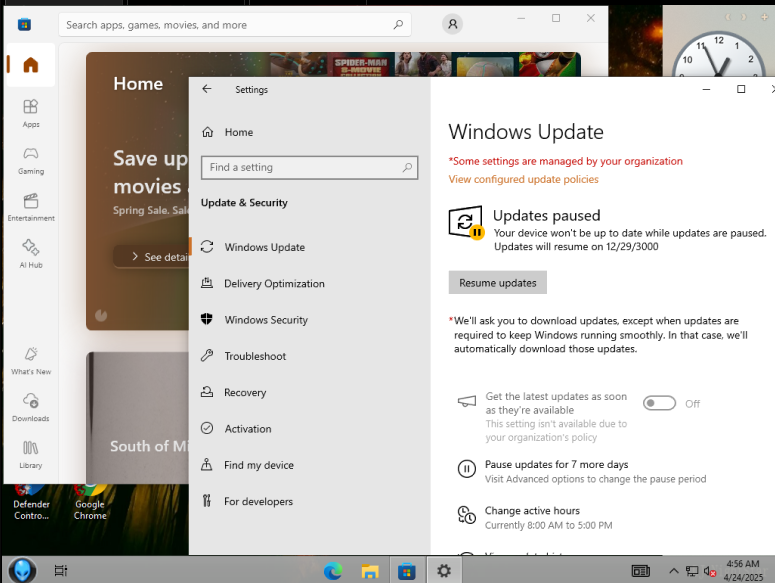Open Store Library section

click(x=31, y=453)
